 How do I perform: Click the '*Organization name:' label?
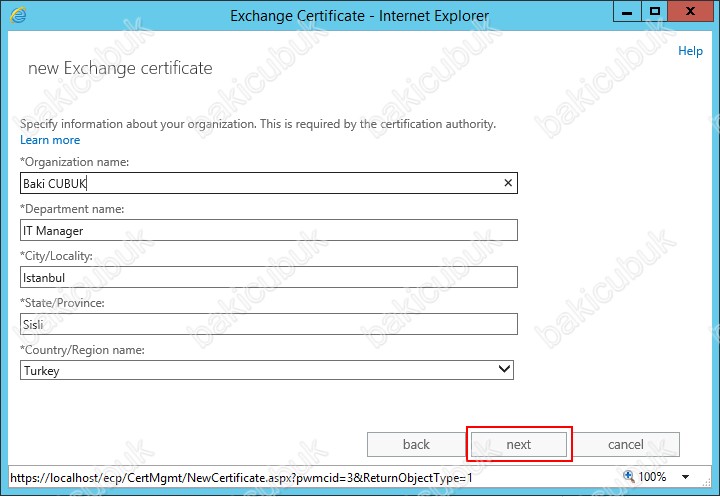74,162
